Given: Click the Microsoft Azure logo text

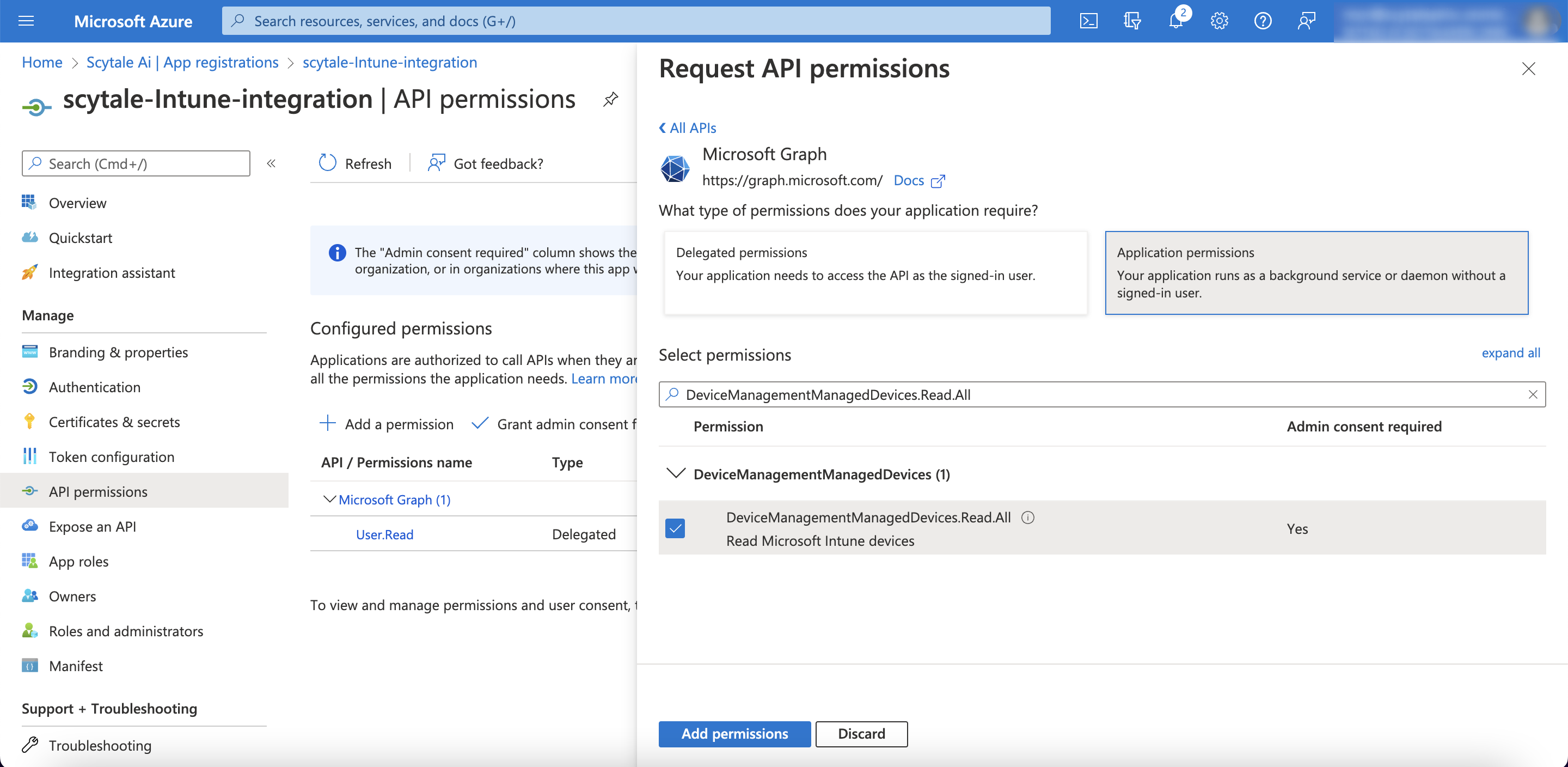Looking at the screenshot, I should click(x=133, y=21).
